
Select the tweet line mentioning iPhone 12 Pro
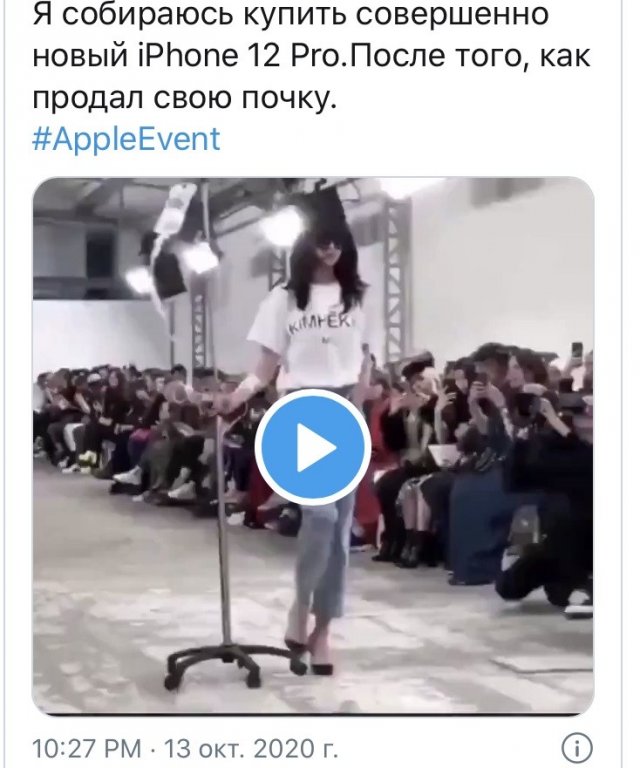pos(311,56)
